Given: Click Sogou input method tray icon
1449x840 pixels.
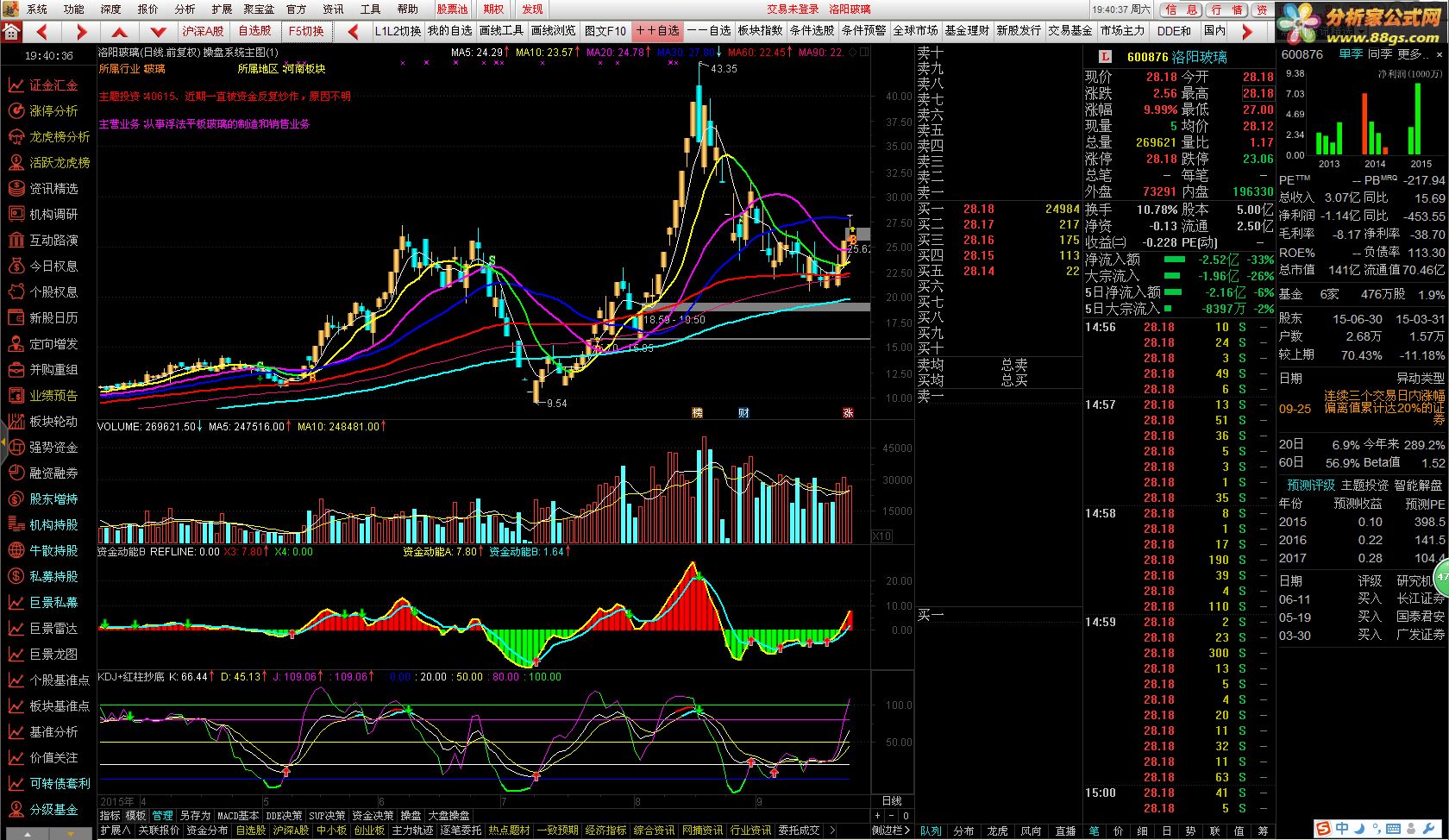Looking at the screenshot, I should tap(1323, 829).
